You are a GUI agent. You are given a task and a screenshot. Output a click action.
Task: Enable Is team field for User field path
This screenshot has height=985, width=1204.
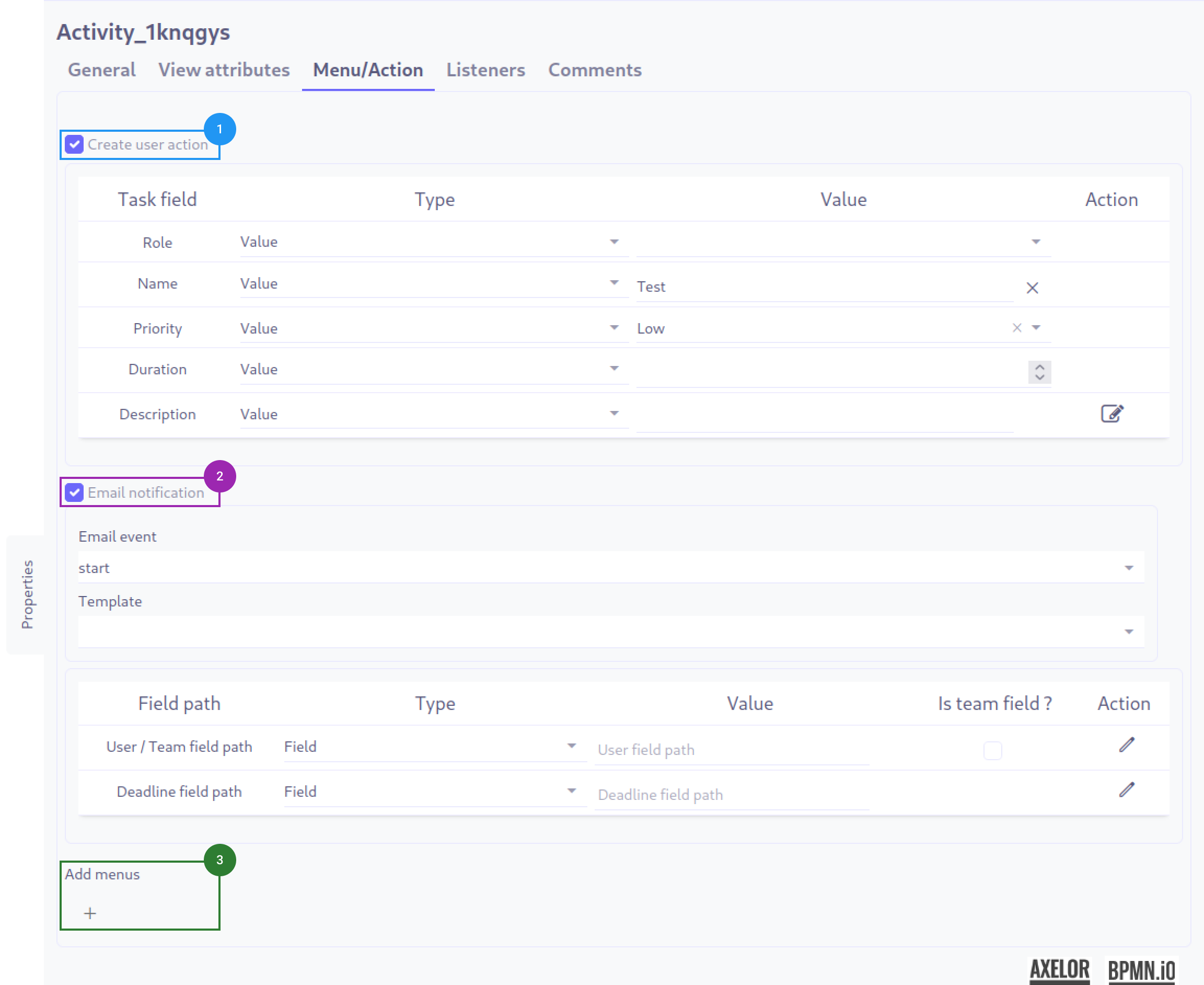coord(993,751)
